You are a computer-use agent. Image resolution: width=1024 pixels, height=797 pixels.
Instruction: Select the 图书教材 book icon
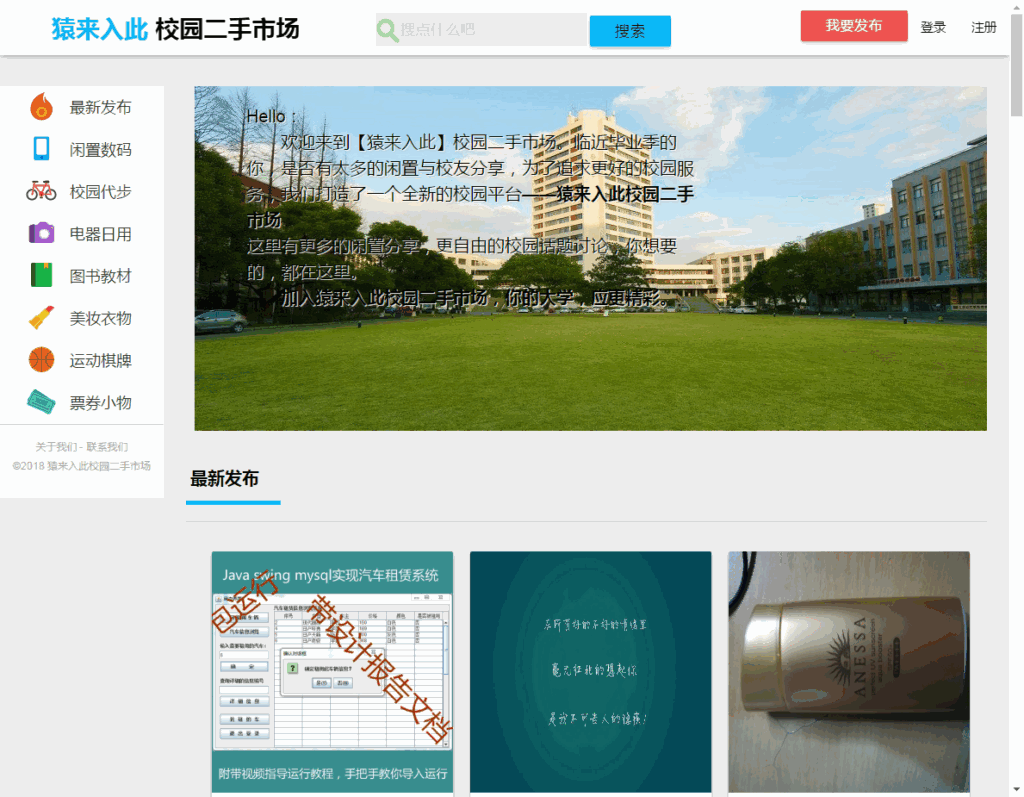click(x=41, y=275)
